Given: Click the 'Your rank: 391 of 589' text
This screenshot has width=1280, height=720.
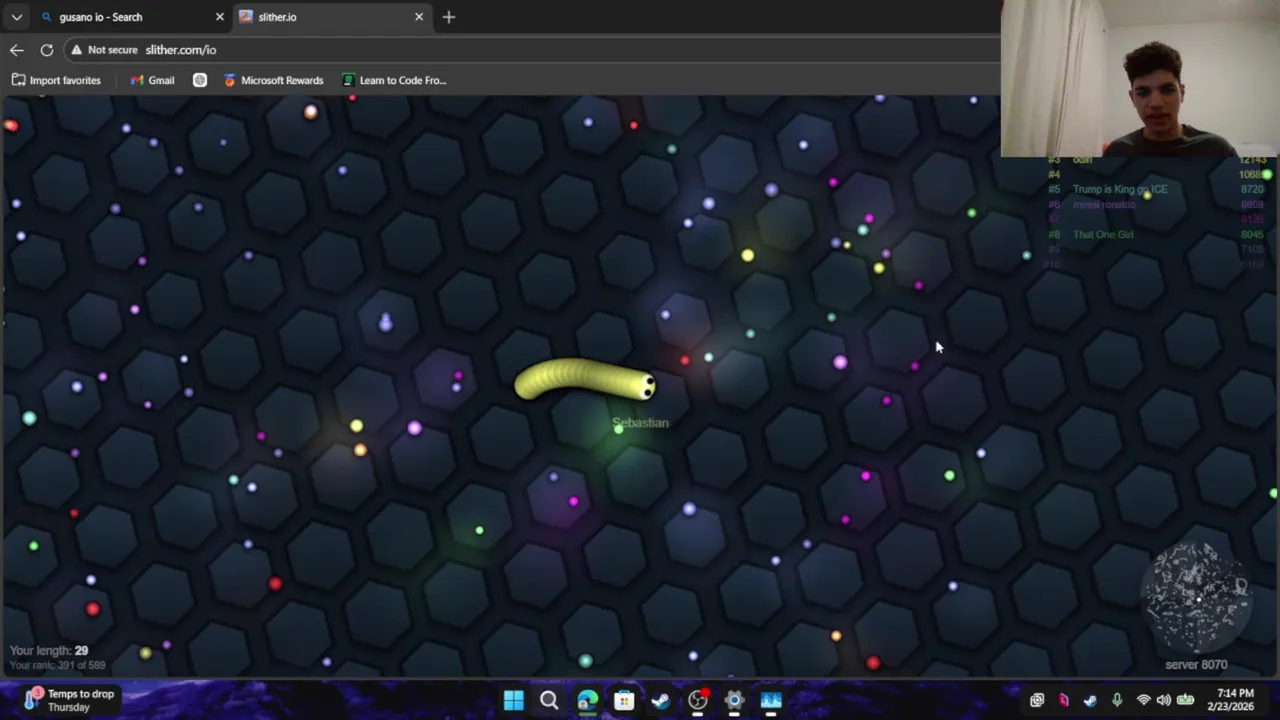Looking at the screenshot, I should [57, 665].
